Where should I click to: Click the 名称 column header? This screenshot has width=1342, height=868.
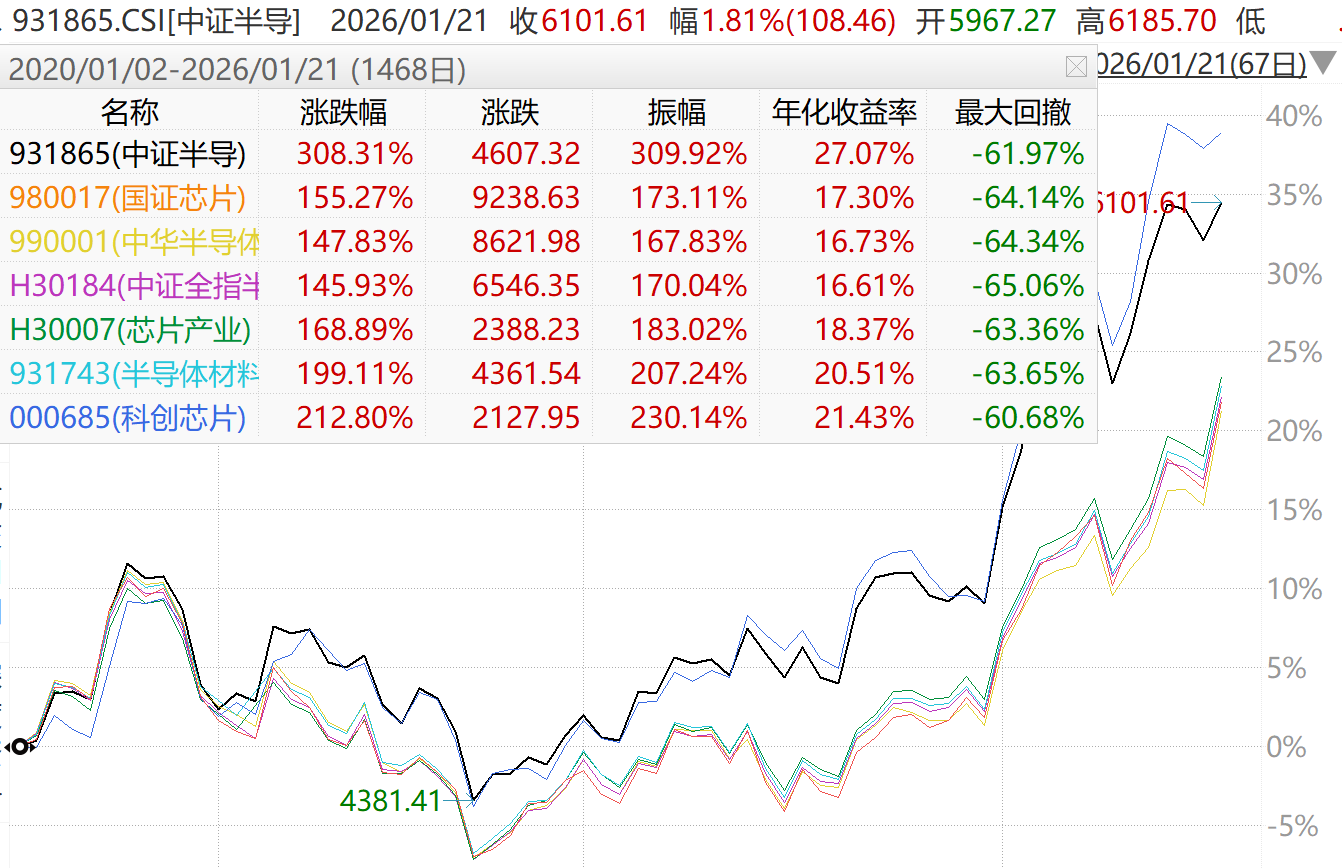pyautogui.click(x=129, y=112)
